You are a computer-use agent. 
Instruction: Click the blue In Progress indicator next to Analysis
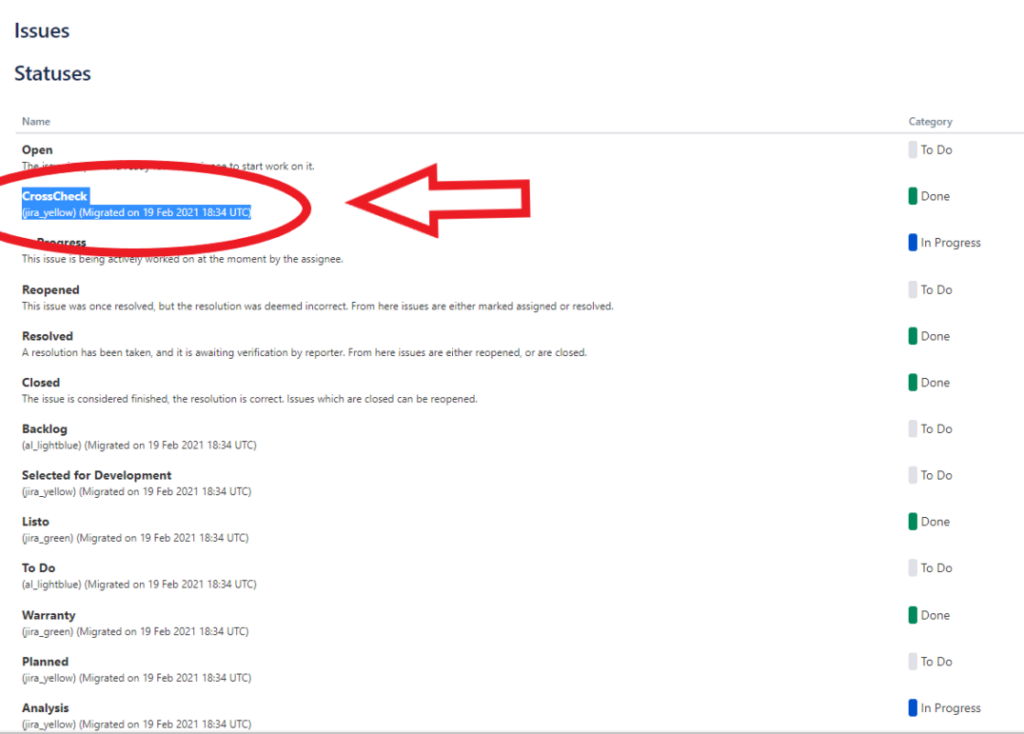click(x=914, y=708)
